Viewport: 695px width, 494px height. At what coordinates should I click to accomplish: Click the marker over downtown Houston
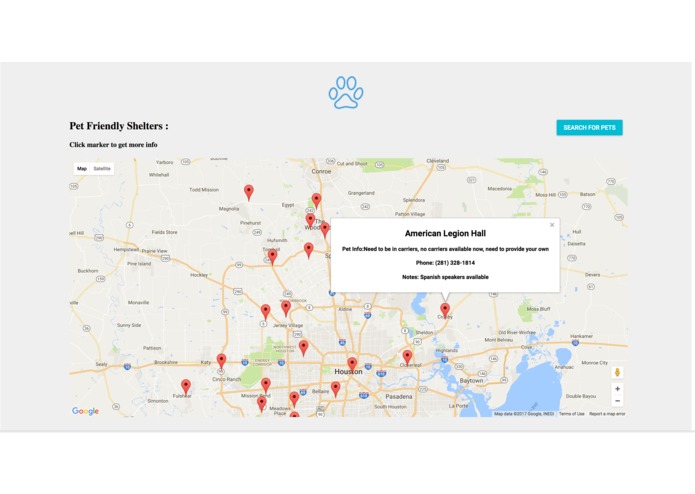click(352, 365)
